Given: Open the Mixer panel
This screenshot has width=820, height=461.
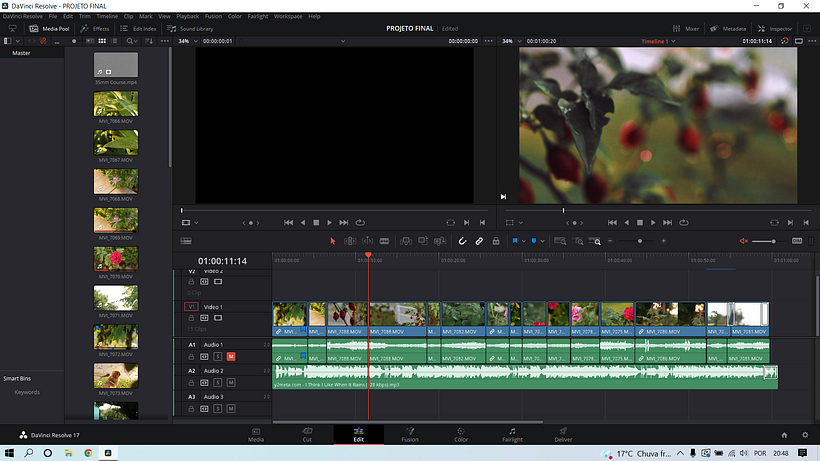Looking at the screenshot, I should coord(686,29).
